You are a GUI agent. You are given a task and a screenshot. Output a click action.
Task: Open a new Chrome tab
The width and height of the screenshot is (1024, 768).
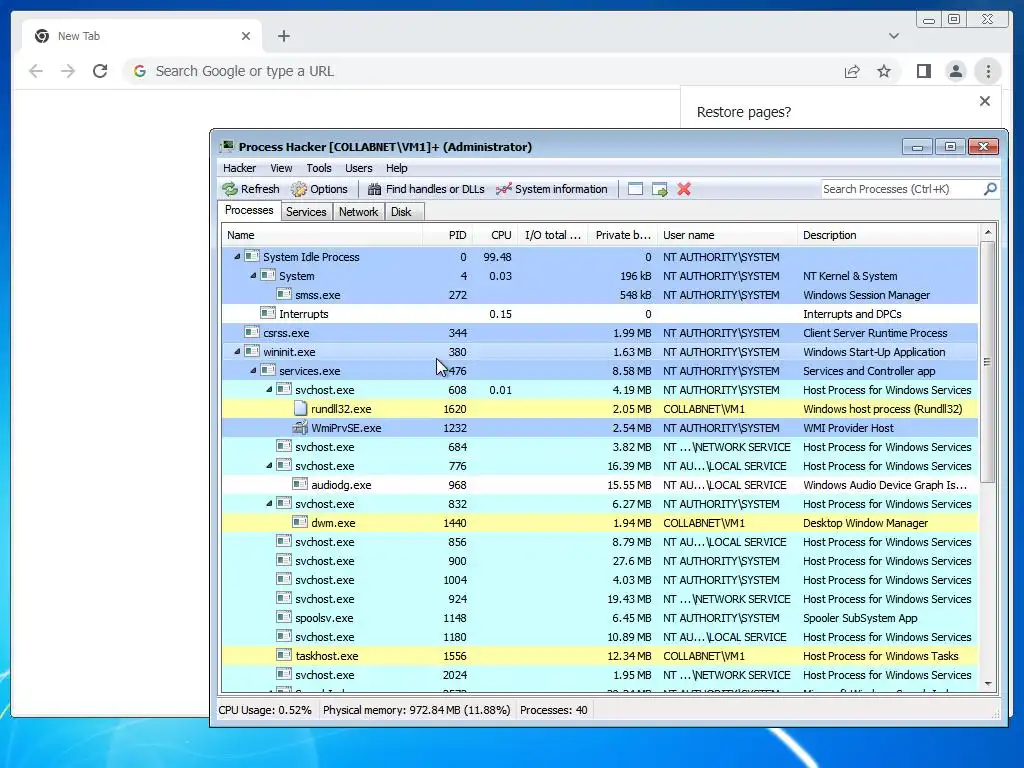[x=283, y=36]
